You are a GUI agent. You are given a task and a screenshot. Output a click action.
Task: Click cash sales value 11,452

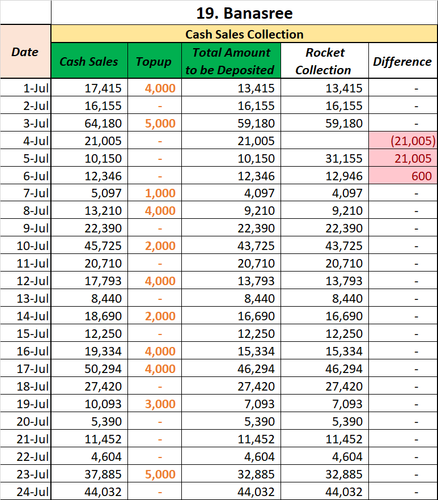tap(89, 439)
